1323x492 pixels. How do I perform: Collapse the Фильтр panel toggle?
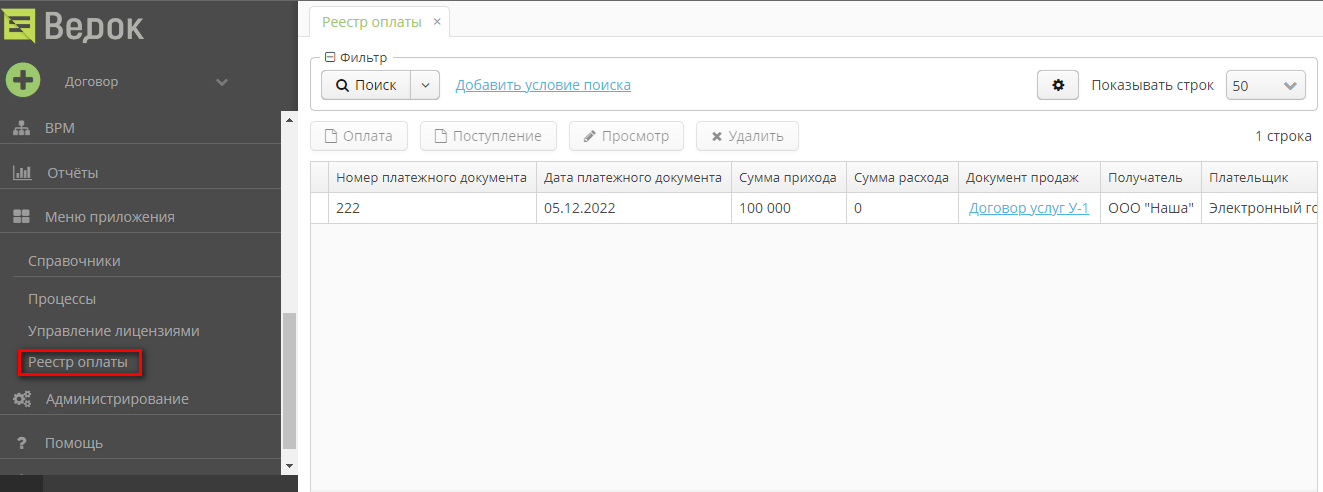click(x=330, y=58)
